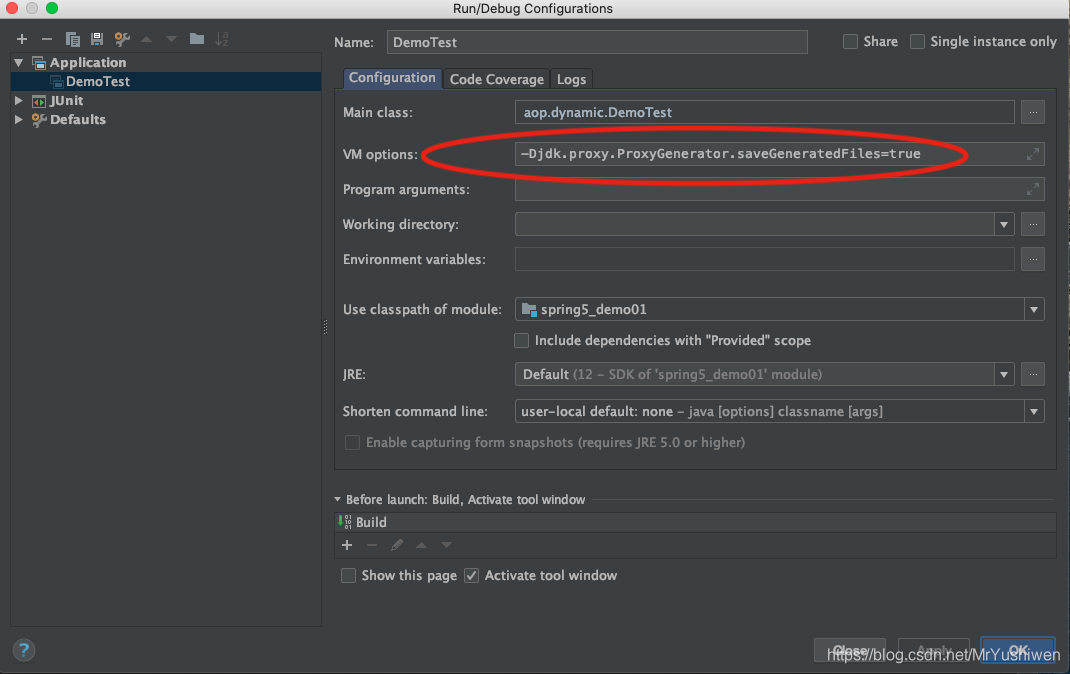This screenshot has height=674, width=1070.
Task: Open Use classpath of module dropdown
Action: click(x=1034, y=309)
